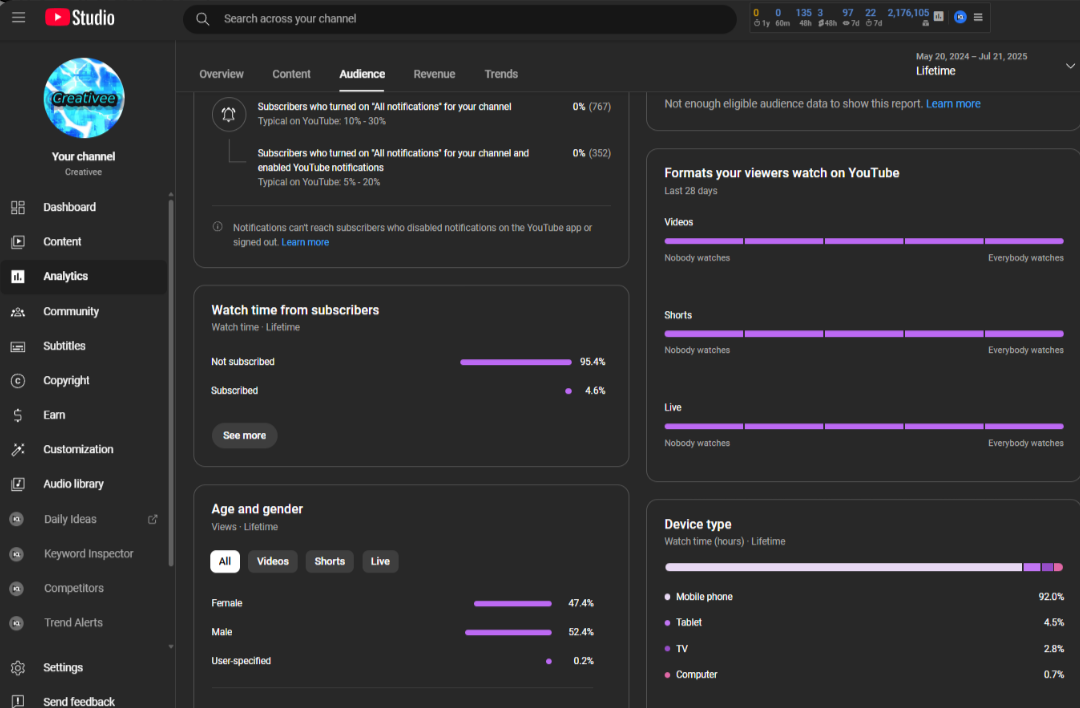The image size is (1080, 708).
Task: Click Learn more beside 'Not enough eligible audience data'
Action: pos(953,104)
